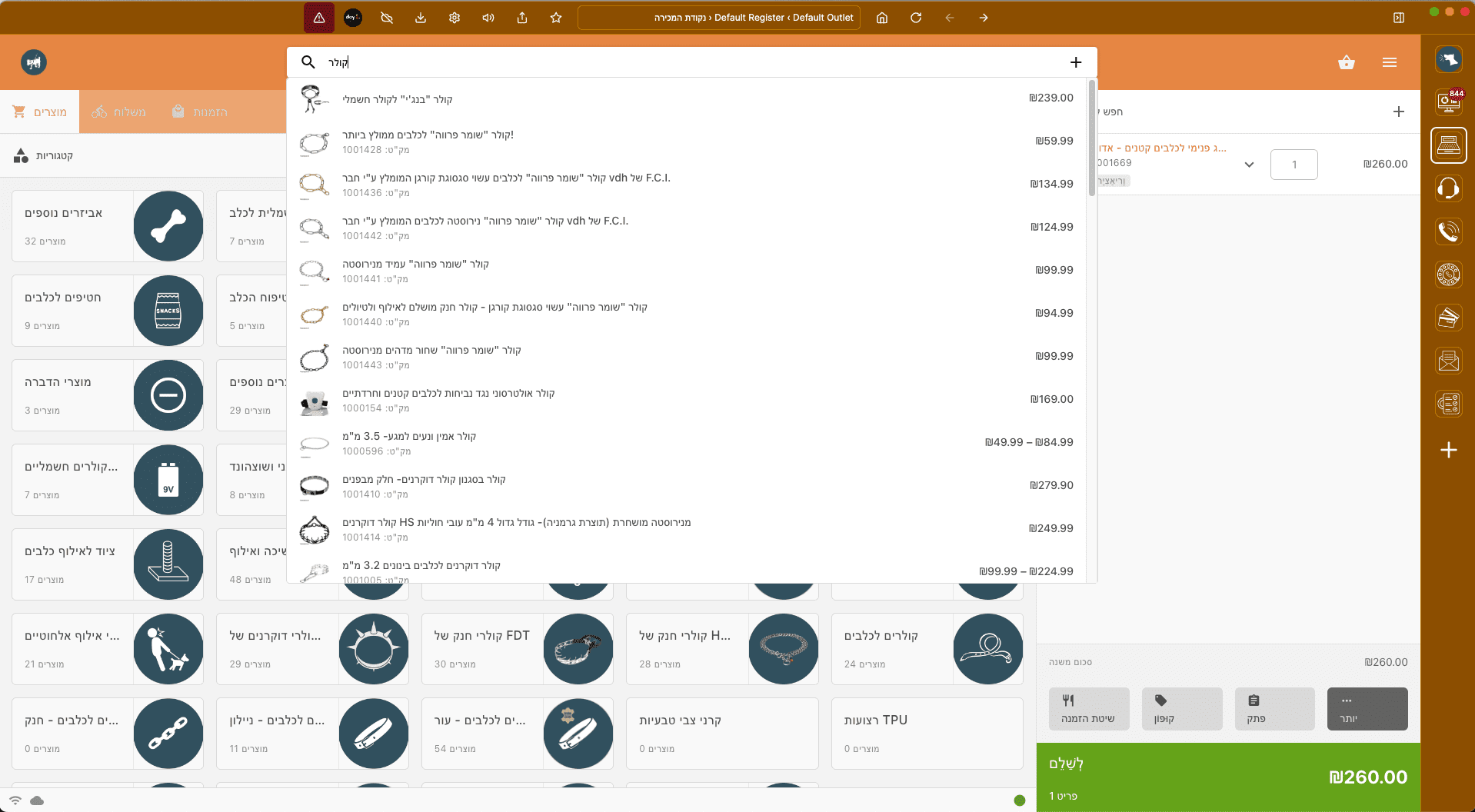Click the share/export icon in top toolbar
This screenshot has height=812, width=1475.
[522, 18]
